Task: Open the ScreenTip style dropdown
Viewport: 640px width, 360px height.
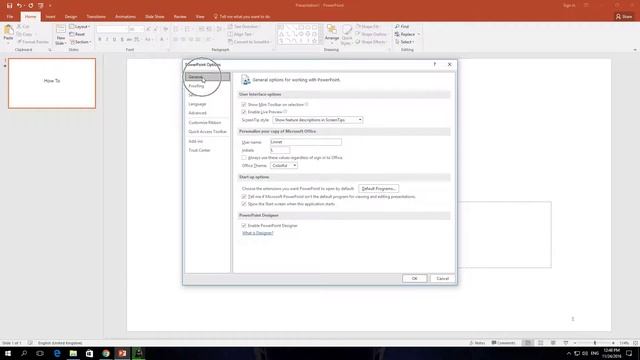Action: [x=318, y=120]
